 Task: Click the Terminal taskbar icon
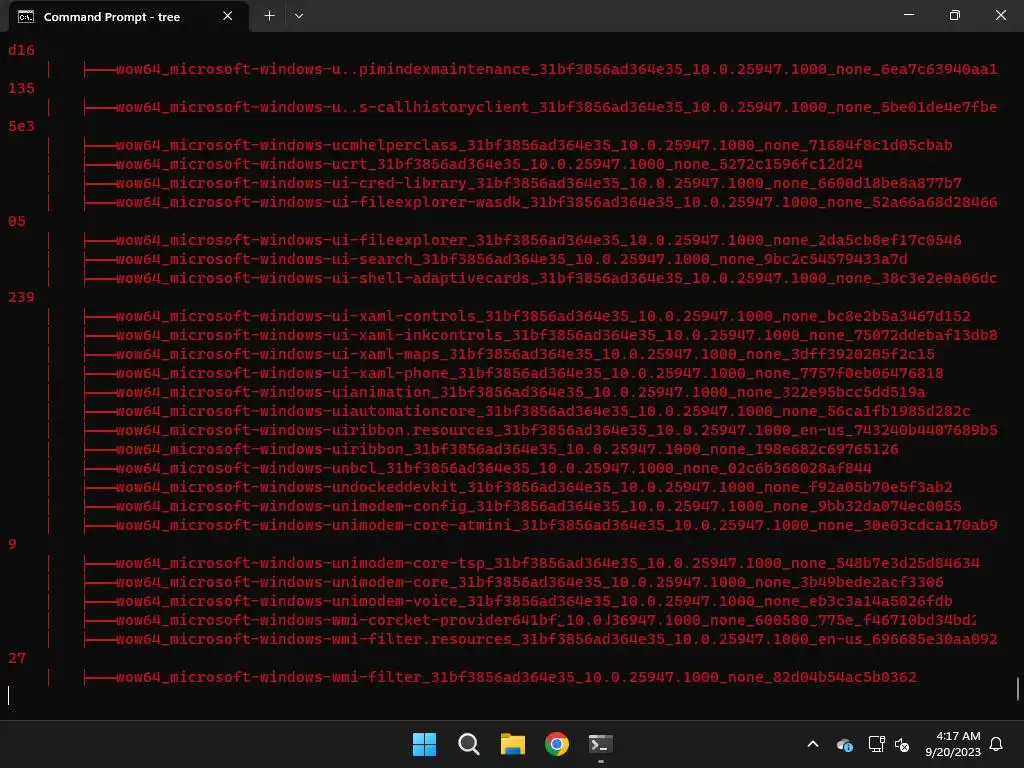coord(601,744)
